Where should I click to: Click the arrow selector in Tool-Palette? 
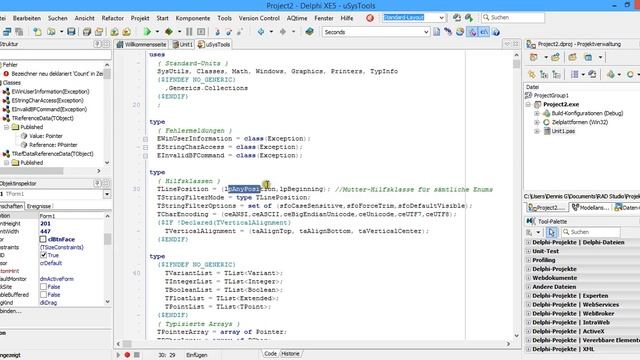pos(551,232)
